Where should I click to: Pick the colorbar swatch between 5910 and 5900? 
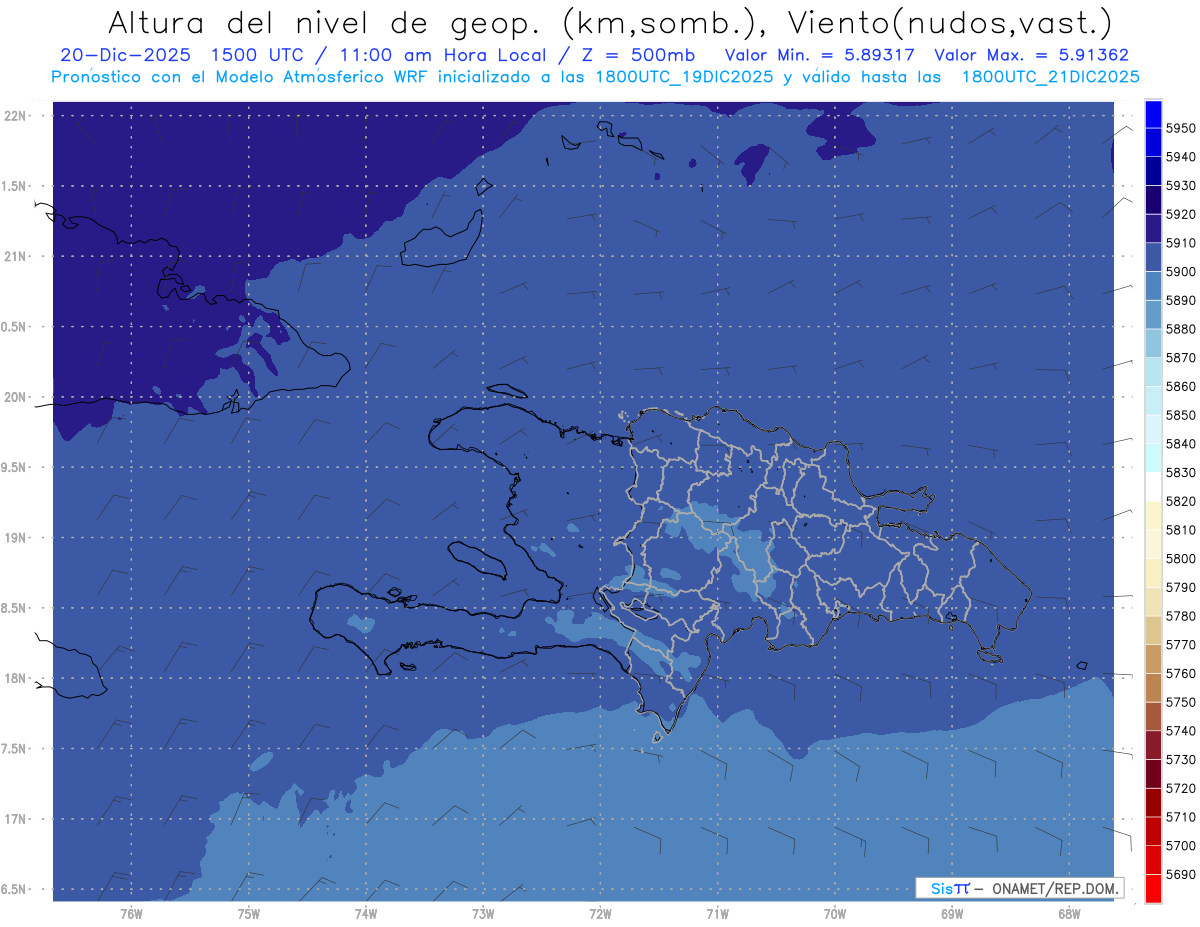coord(1153,257)
